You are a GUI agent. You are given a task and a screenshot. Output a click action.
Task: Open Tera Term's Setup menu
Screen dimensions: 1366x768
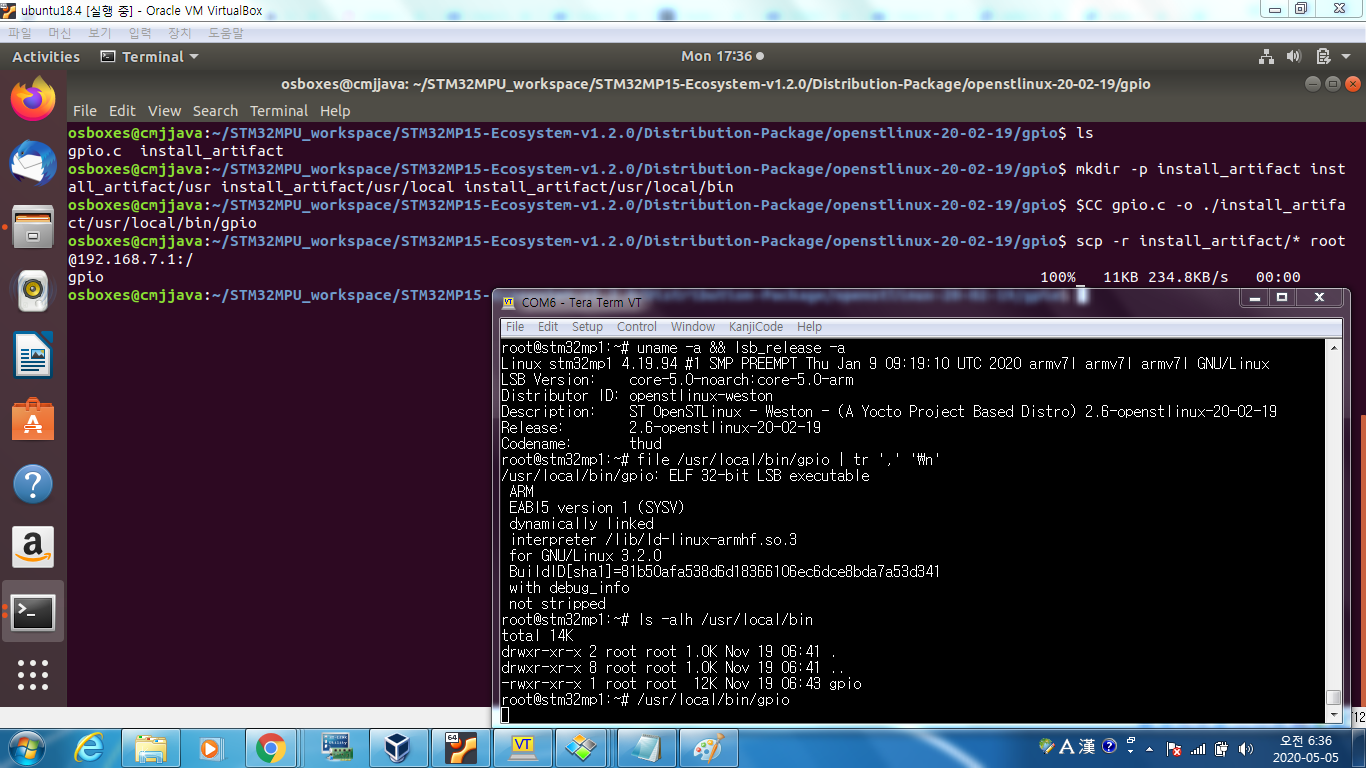coord(587,327)
